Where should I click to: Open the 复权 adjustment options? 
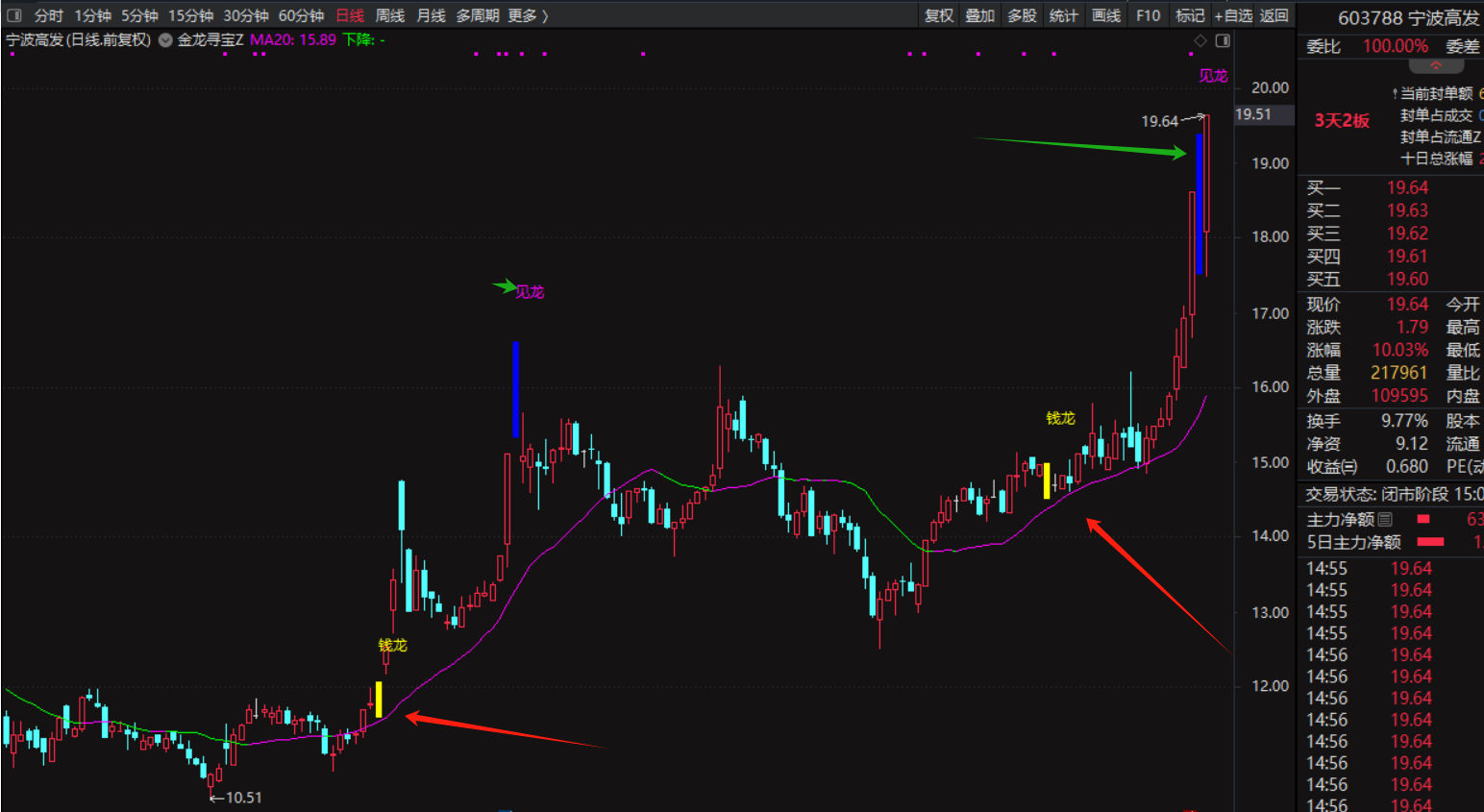[x=939, y=15]
